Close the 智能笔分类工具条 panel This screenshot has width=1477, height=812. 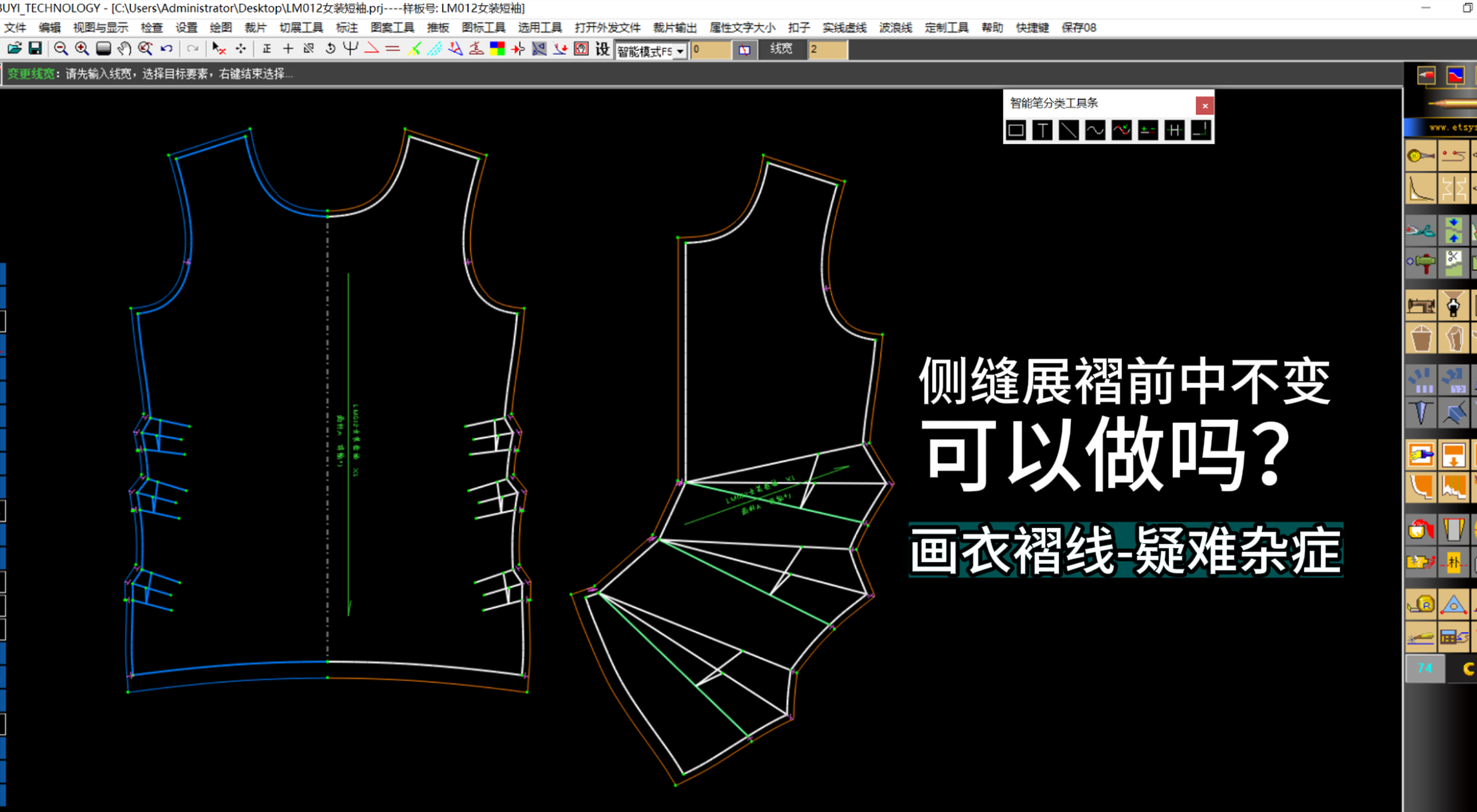(1205, 106)
